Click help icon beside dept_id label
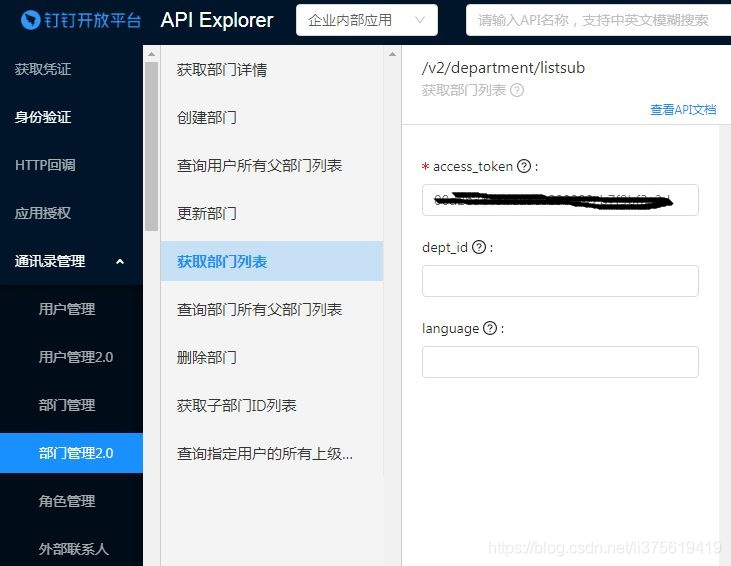The width and height of the screenshot is (731, 566). [479, 247]
